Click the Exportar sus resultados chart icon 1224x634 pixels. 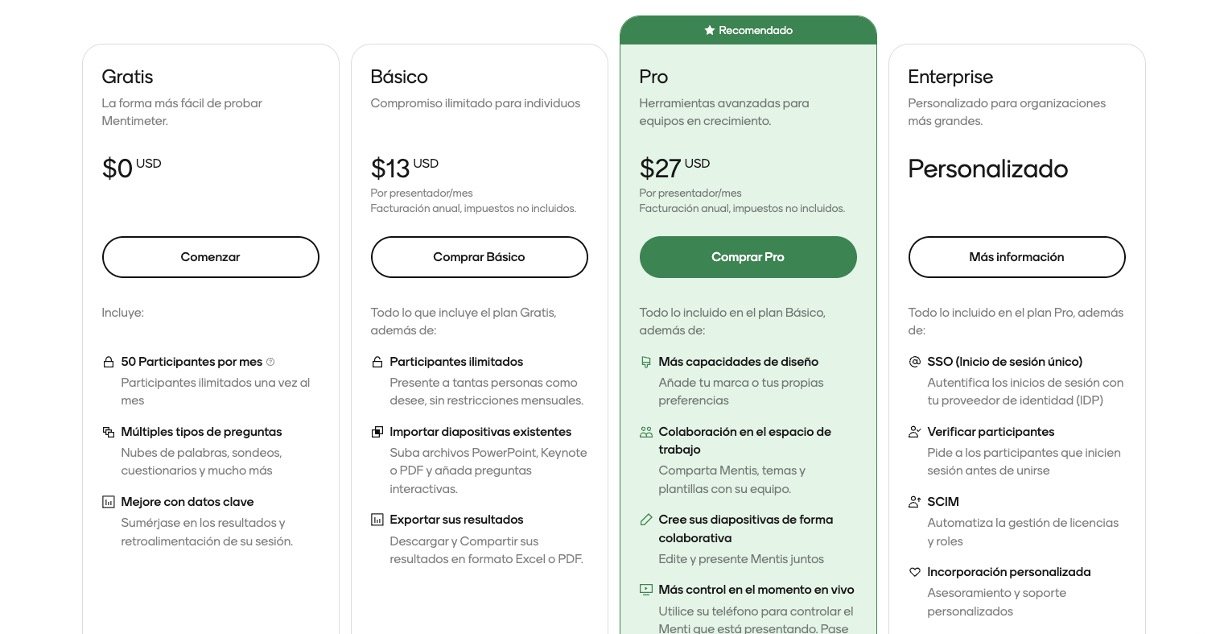click(377, 520)
